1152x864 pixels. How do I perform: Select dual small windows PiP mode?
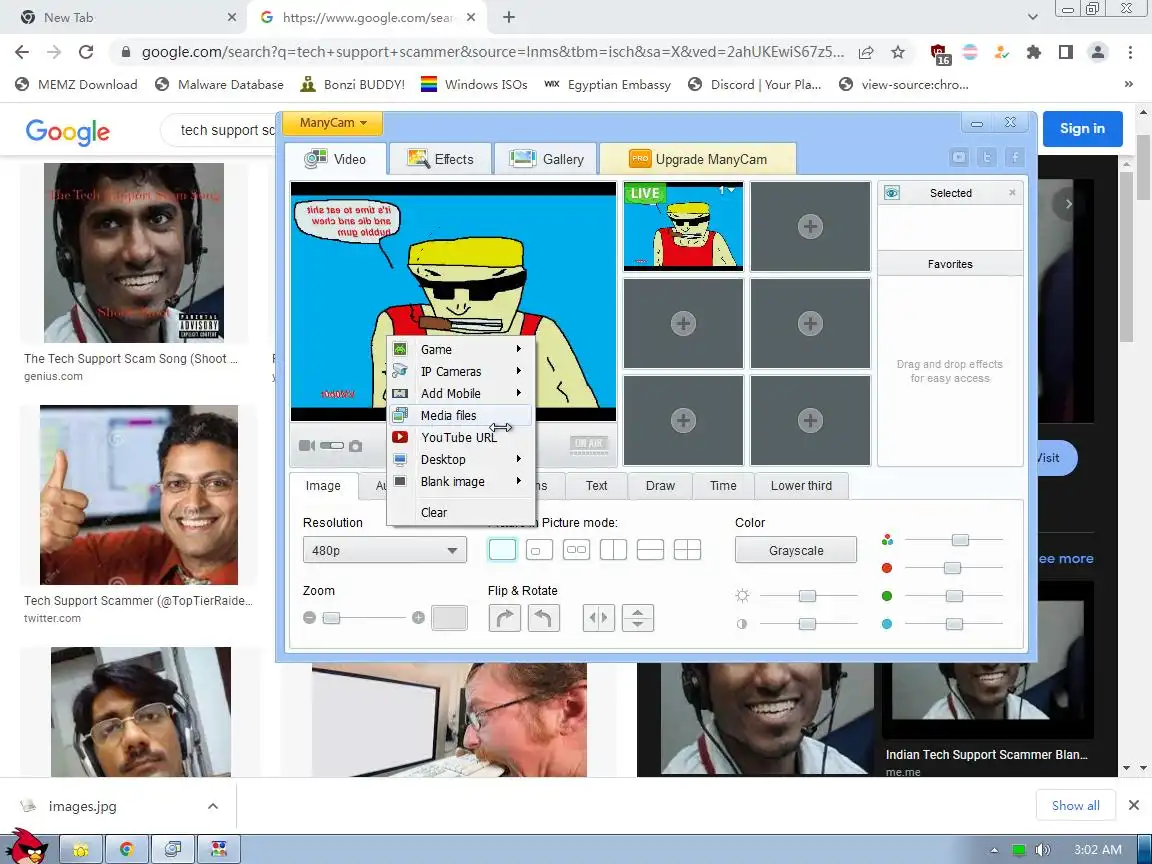577,550
